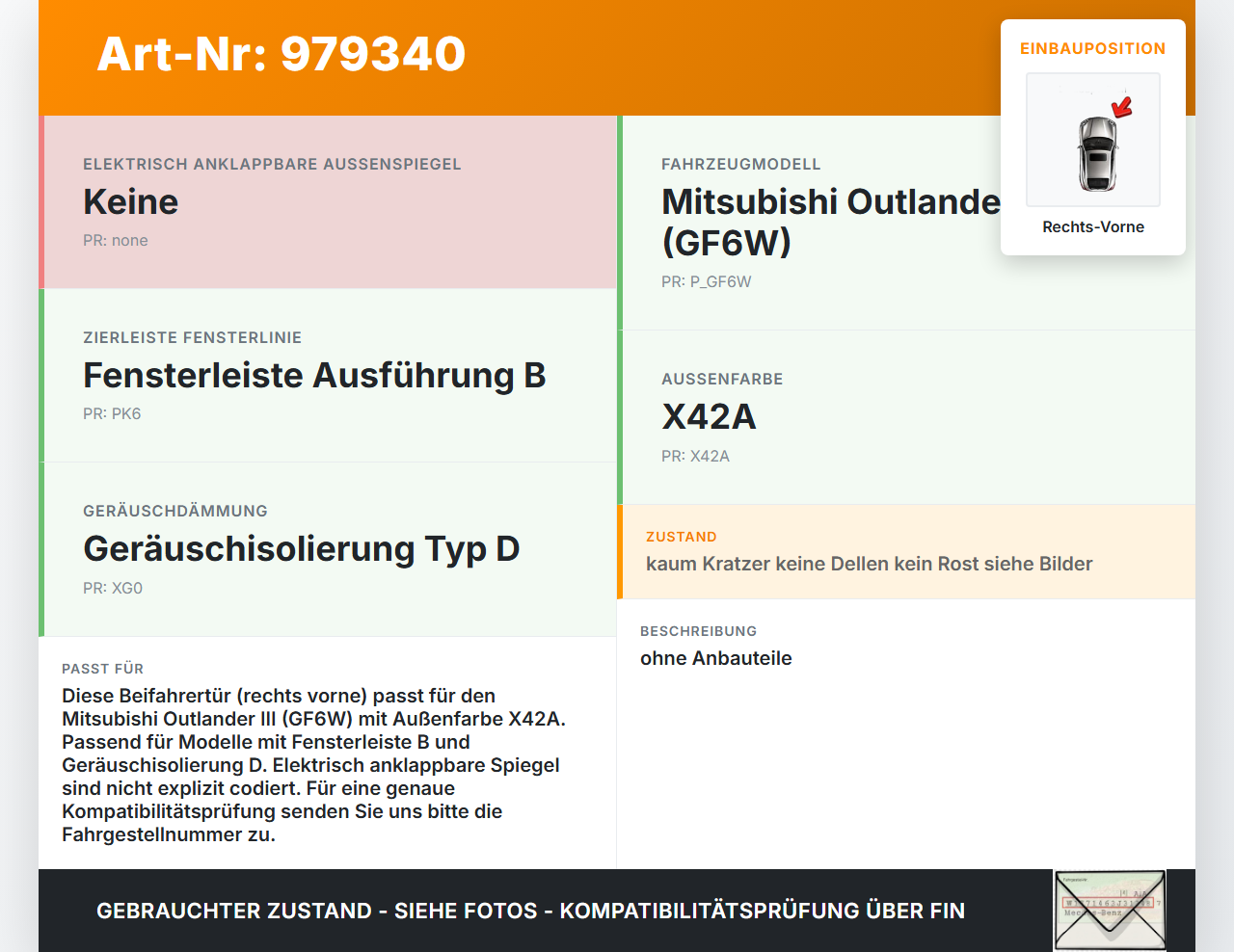1234x952 pixels.
Task: Select the PR code P_GF6W under Fahrzeugmodell
Action: coord(705,281)
